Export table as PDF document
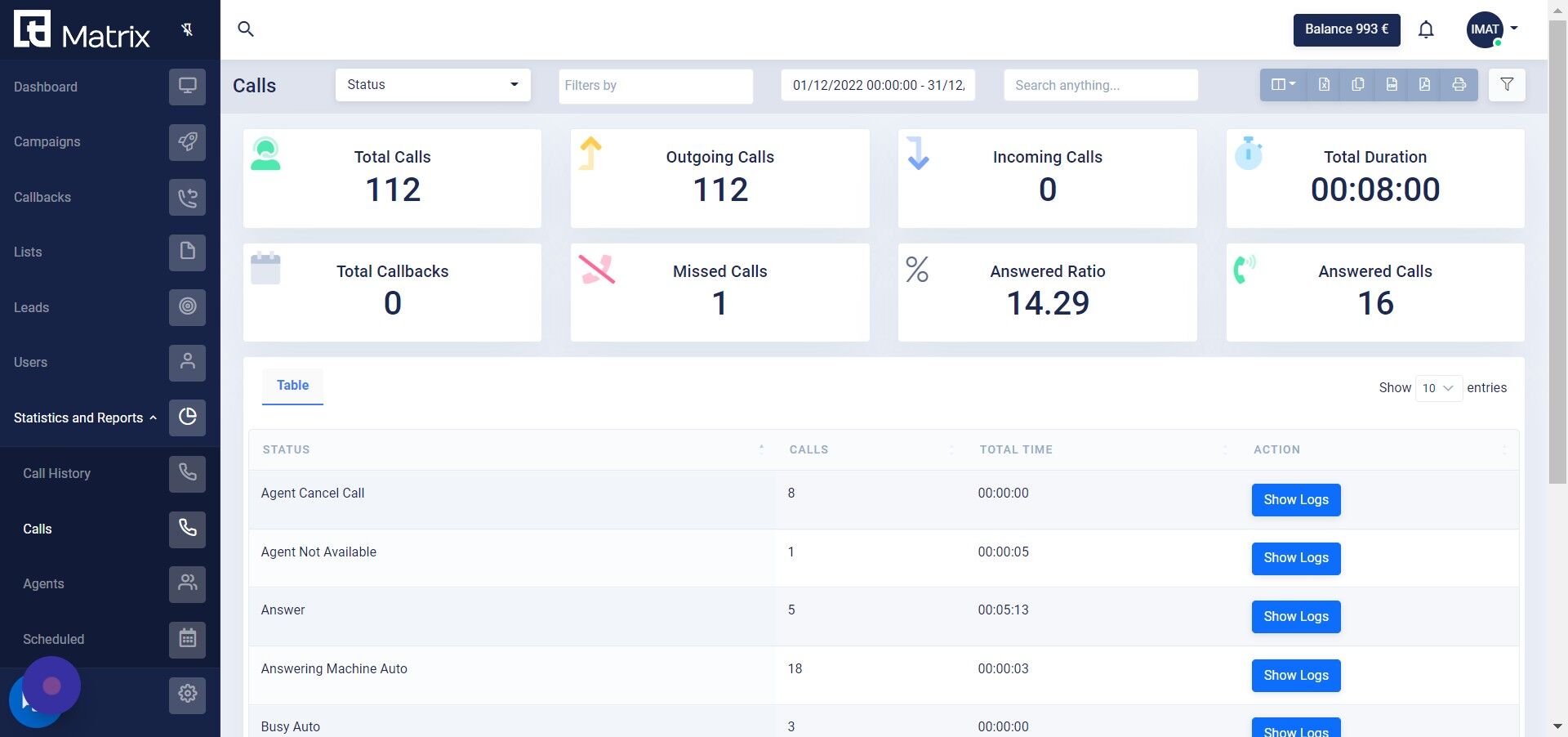The width and height of the screenshot is (1568, 737). pos(1424,85)
